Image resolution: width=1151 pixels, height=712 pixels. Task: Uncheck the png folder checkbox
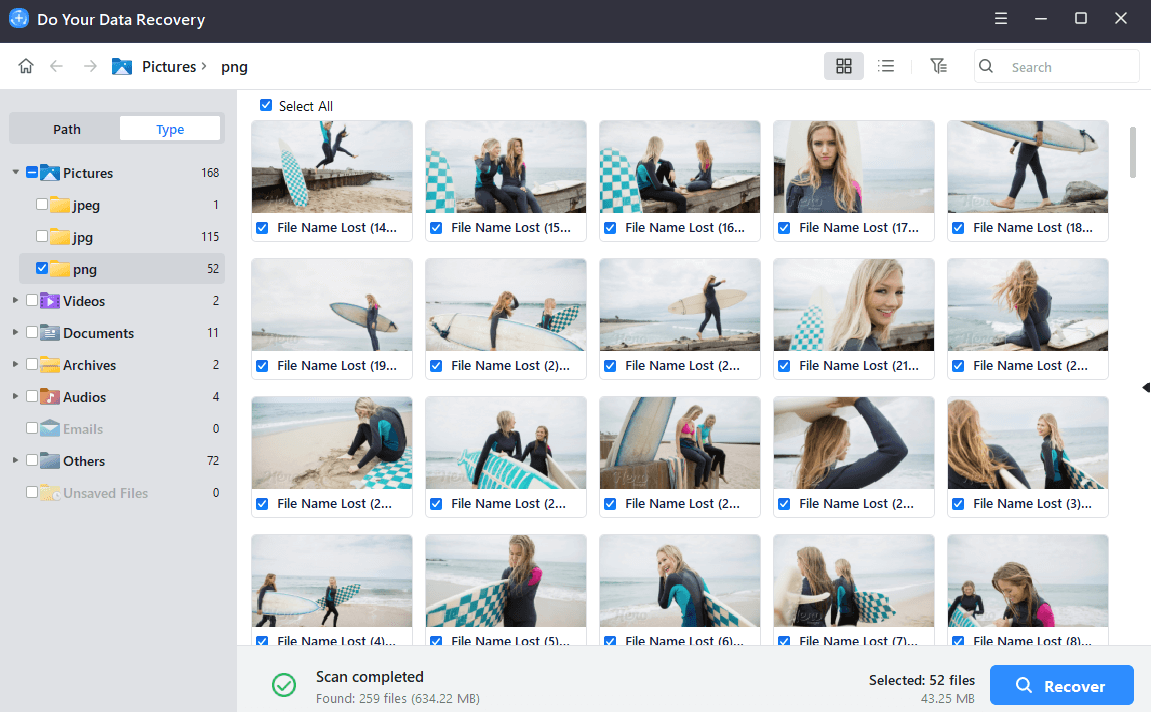pos(41,269)
